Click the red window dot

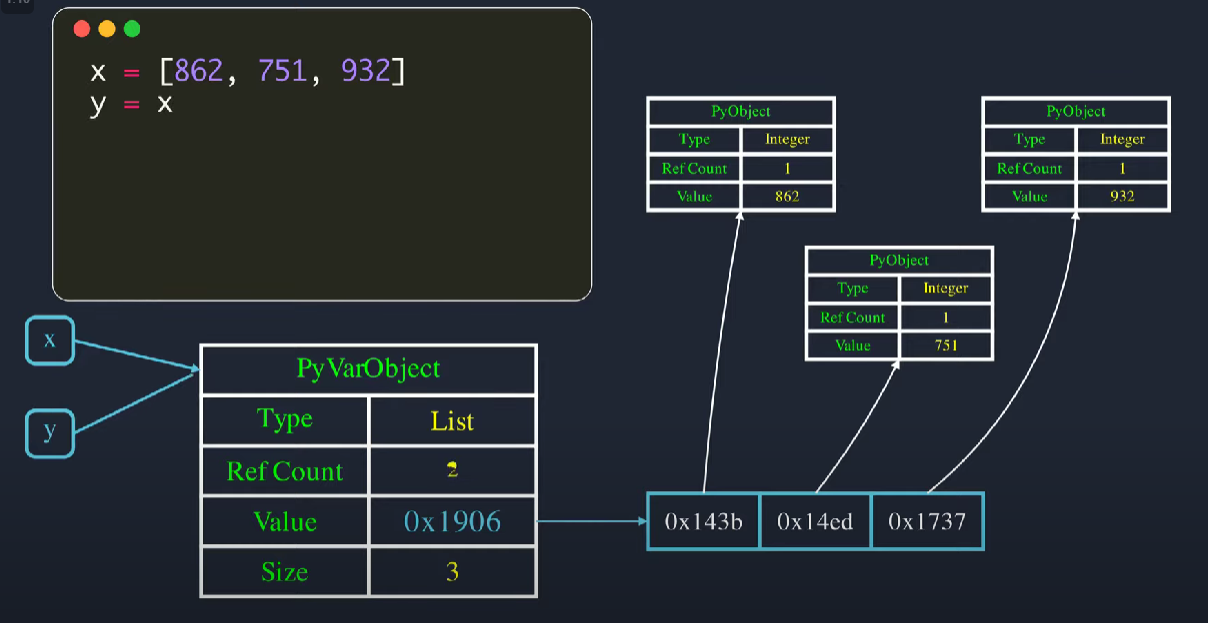[x=82, y=29]
